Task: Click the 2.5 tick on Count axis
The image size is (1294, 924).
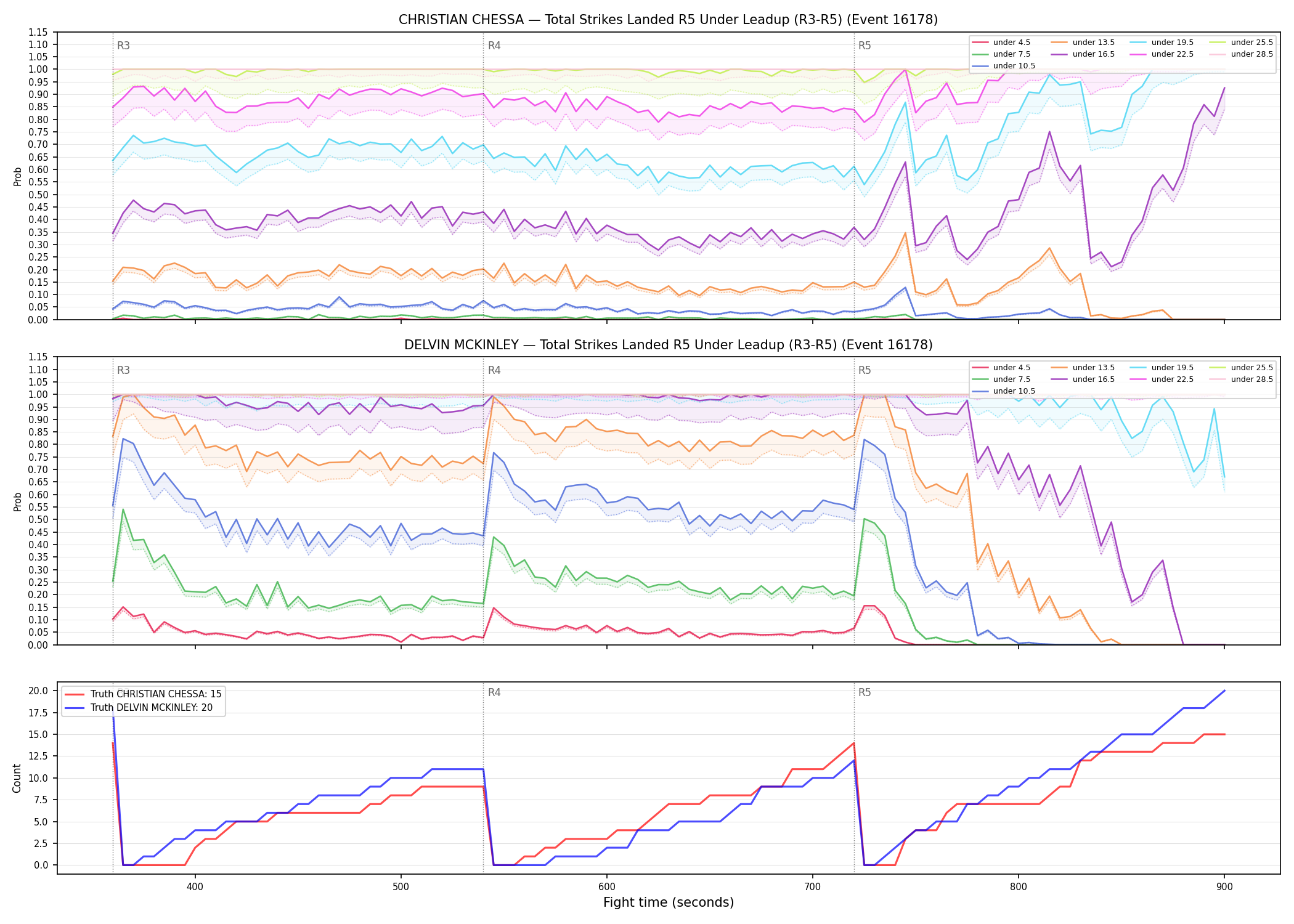Action: [41, 843]
